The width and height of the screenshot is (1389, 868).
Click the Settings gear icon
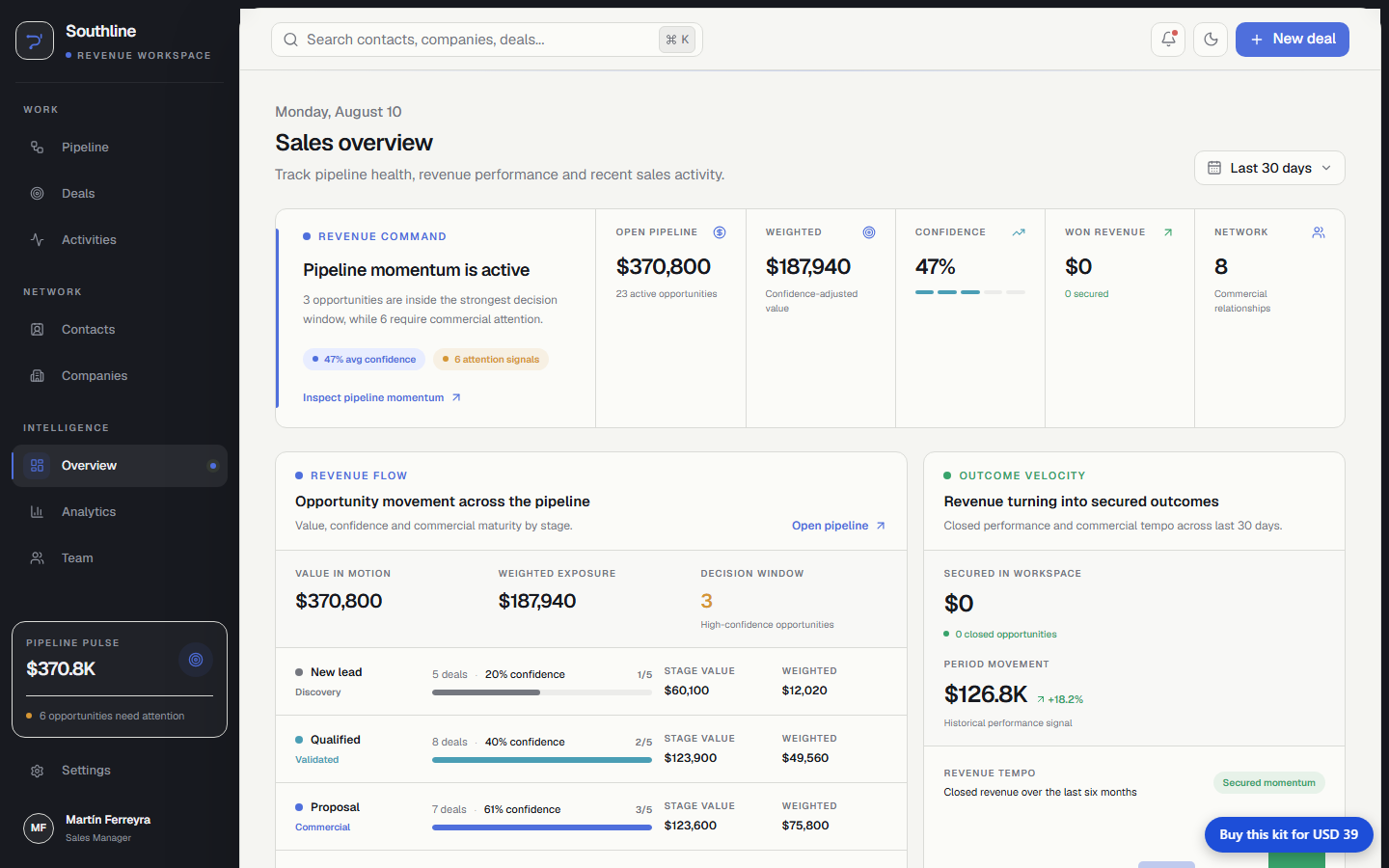coord(38,771)
